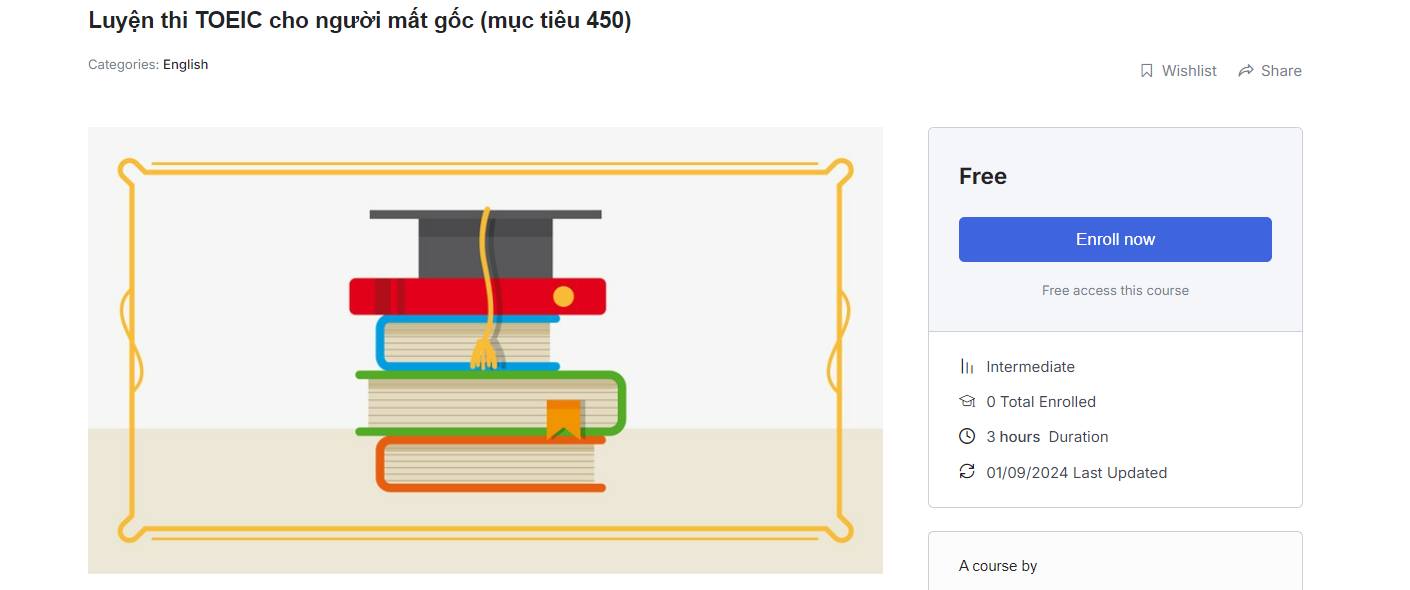Image resolution: width=1410 pixels, height=590 pixels.
Task: Click the '3 hours Duration' text
Action: pos(1047,437)
